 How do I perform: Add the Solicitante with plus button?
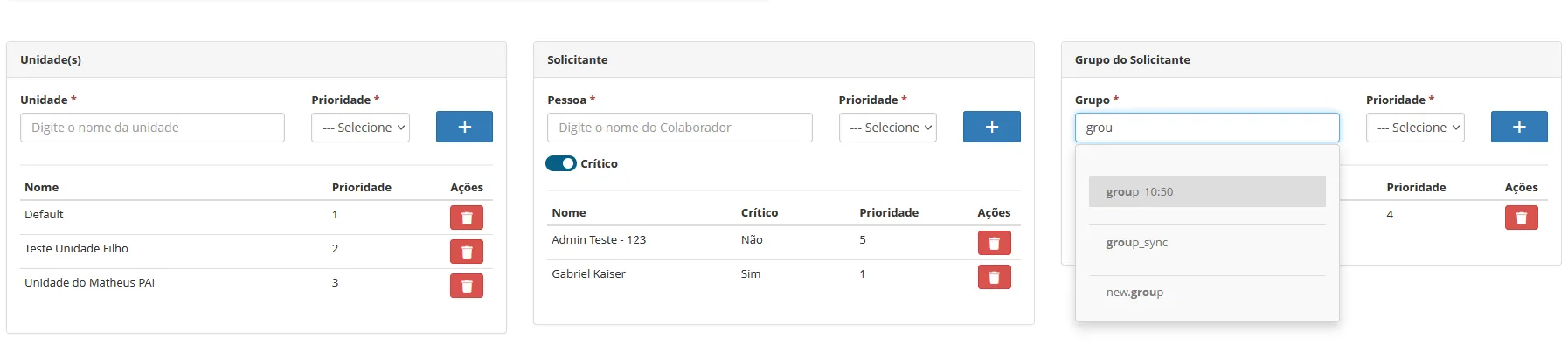click(x=992, y=127)
